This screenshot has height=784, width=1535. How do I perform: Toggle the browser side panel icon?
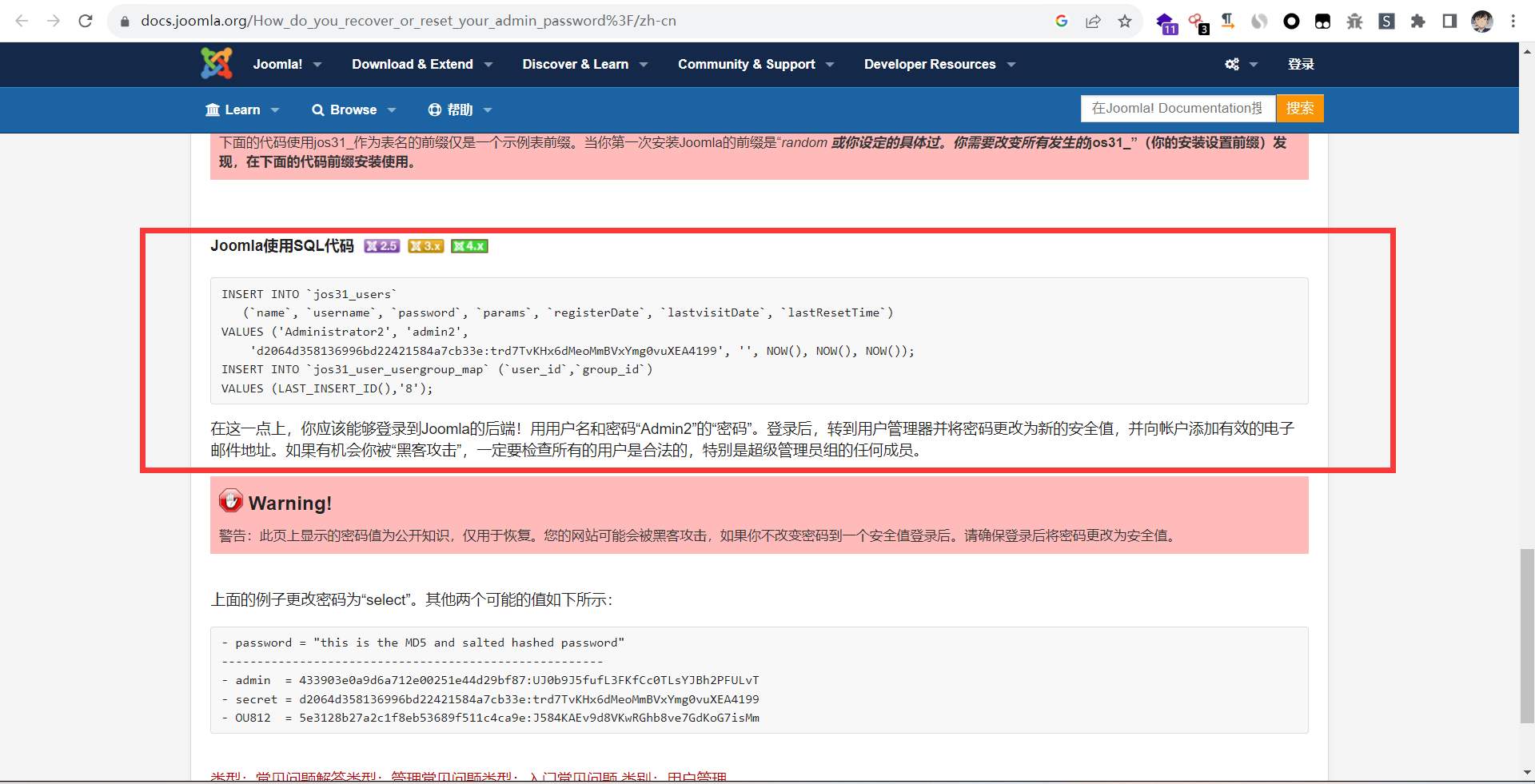point(1449,21)
